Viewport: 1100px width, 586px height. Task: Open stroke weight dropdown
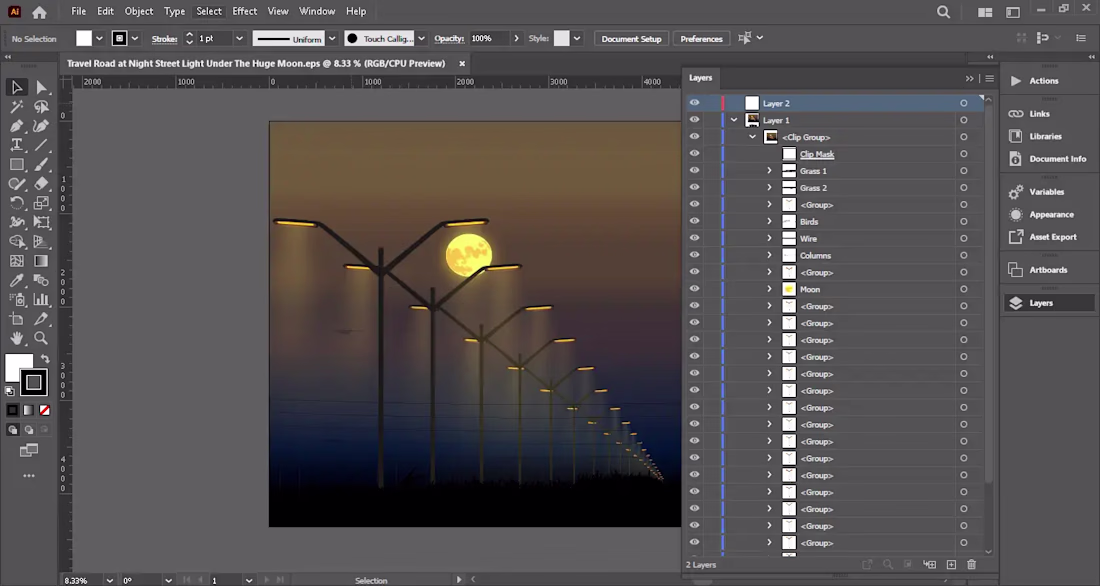pos(239,39)
